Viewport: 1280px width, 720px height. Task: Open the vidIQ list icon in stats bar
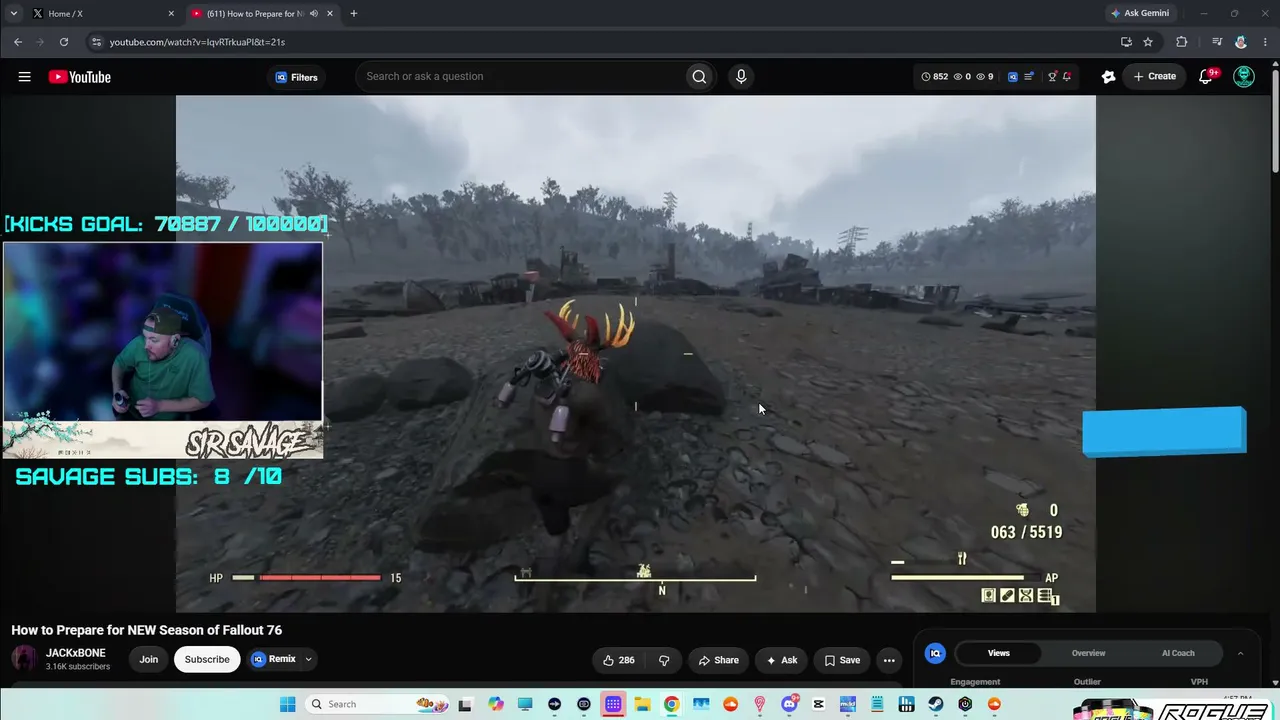point(1030,76)
